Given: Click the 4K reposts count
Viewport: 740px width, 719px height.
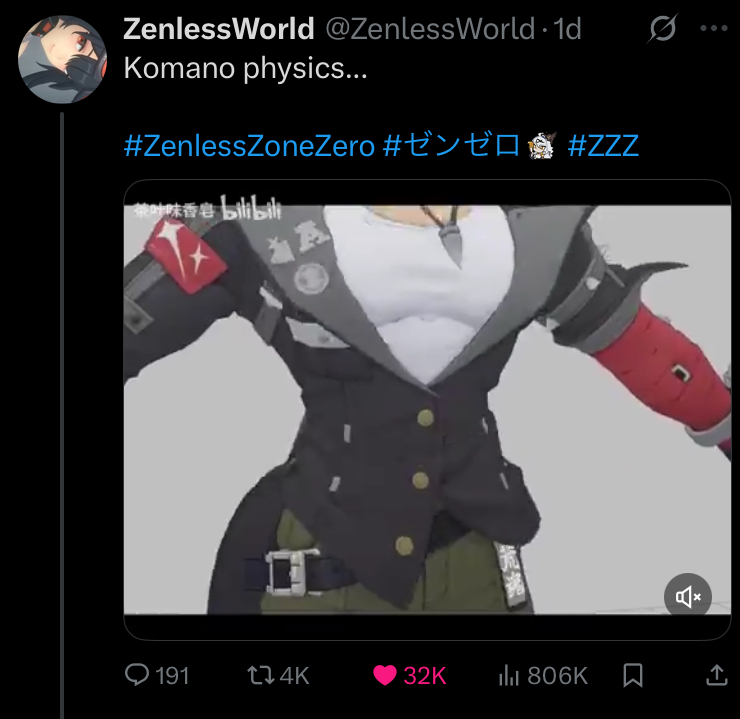Looking at the screenshot, I should 294,676.
